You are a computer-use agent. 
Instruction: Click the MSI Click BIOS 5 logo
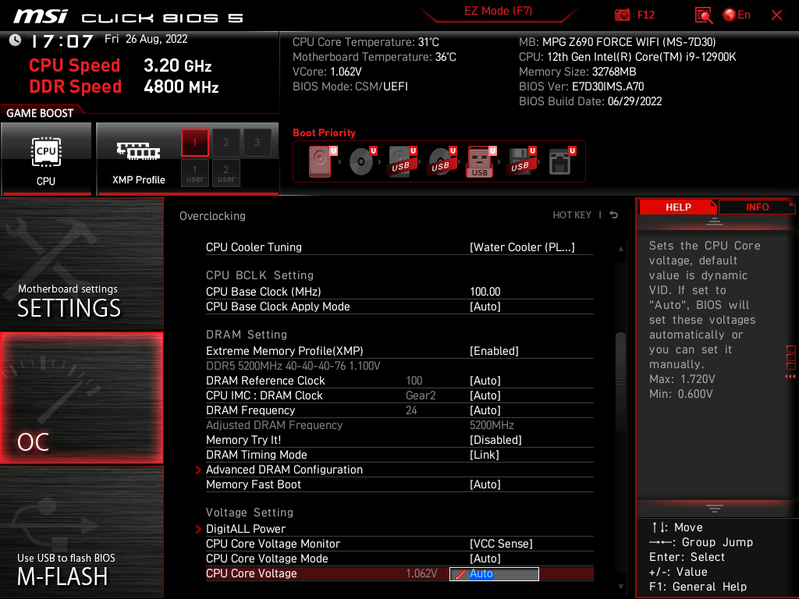128,17
